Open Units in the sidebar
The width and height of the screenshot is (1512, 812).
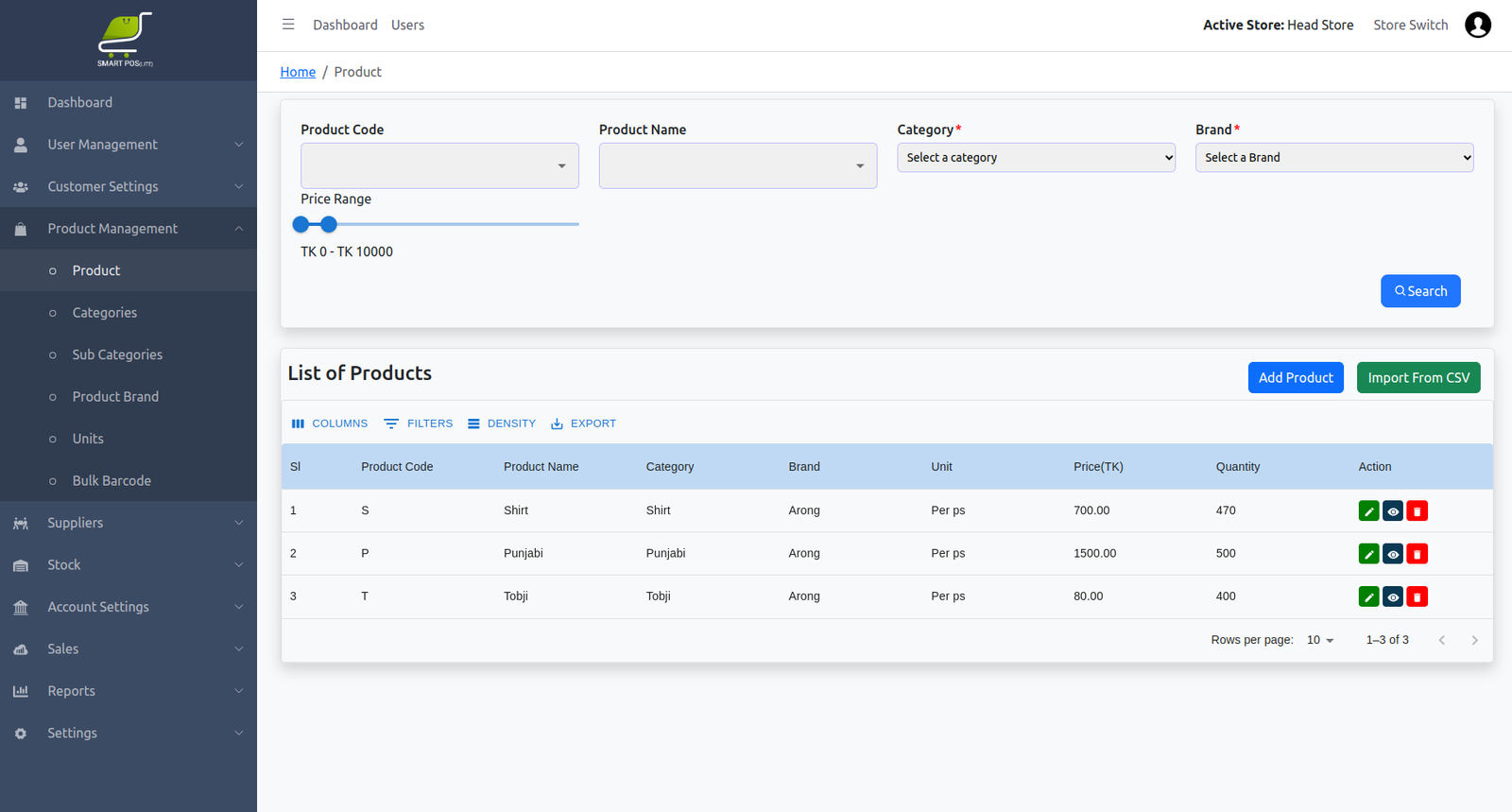point(129,439)
